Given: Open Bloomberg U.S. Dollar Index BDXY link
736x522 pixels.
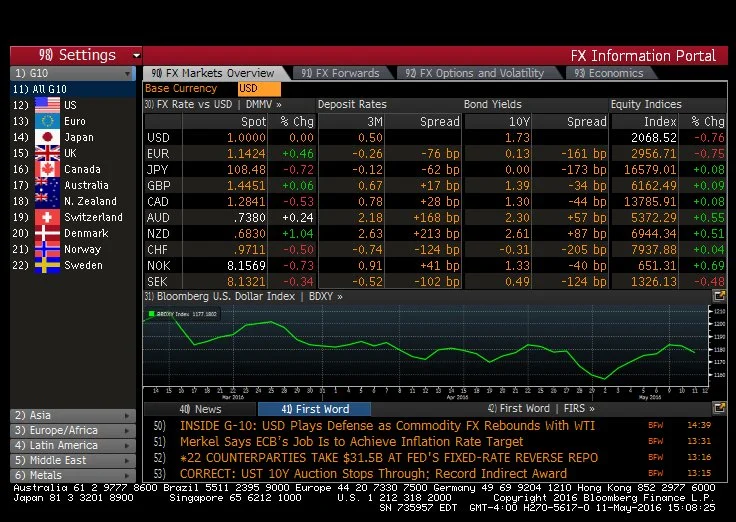Looking at the screenshot, I should (244, 296).
